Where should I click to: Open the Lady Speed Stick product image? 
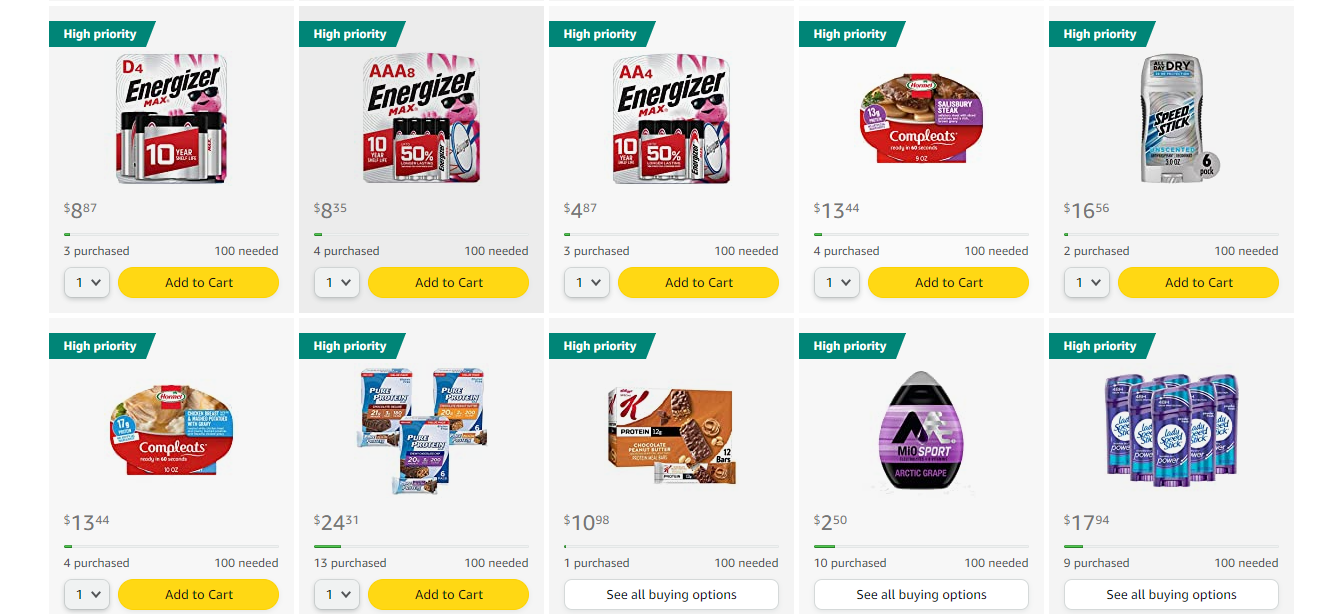pyautogui.click(x=1171, y=431)
